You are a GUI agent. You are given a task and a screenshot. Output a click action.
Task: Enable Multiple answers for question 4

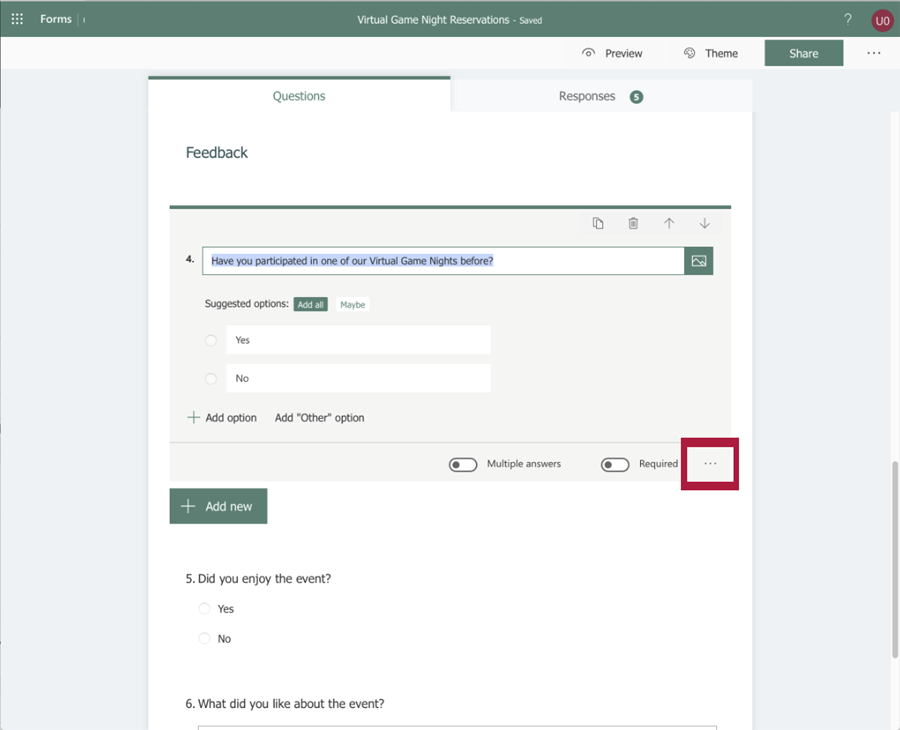click(x=463, y=464)
